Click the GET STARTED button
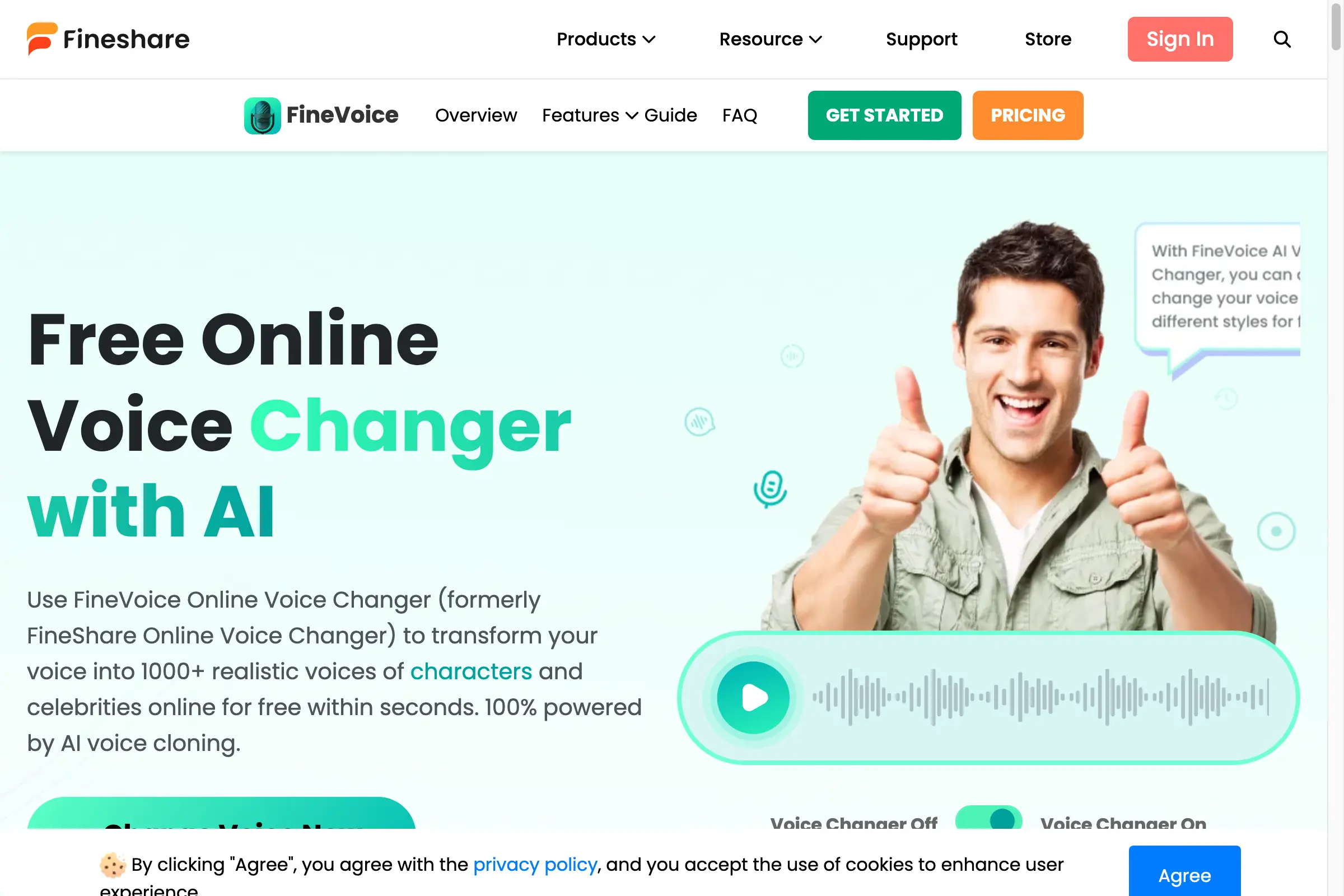This screenshot has height=896, width=1344. click(884, 115)
